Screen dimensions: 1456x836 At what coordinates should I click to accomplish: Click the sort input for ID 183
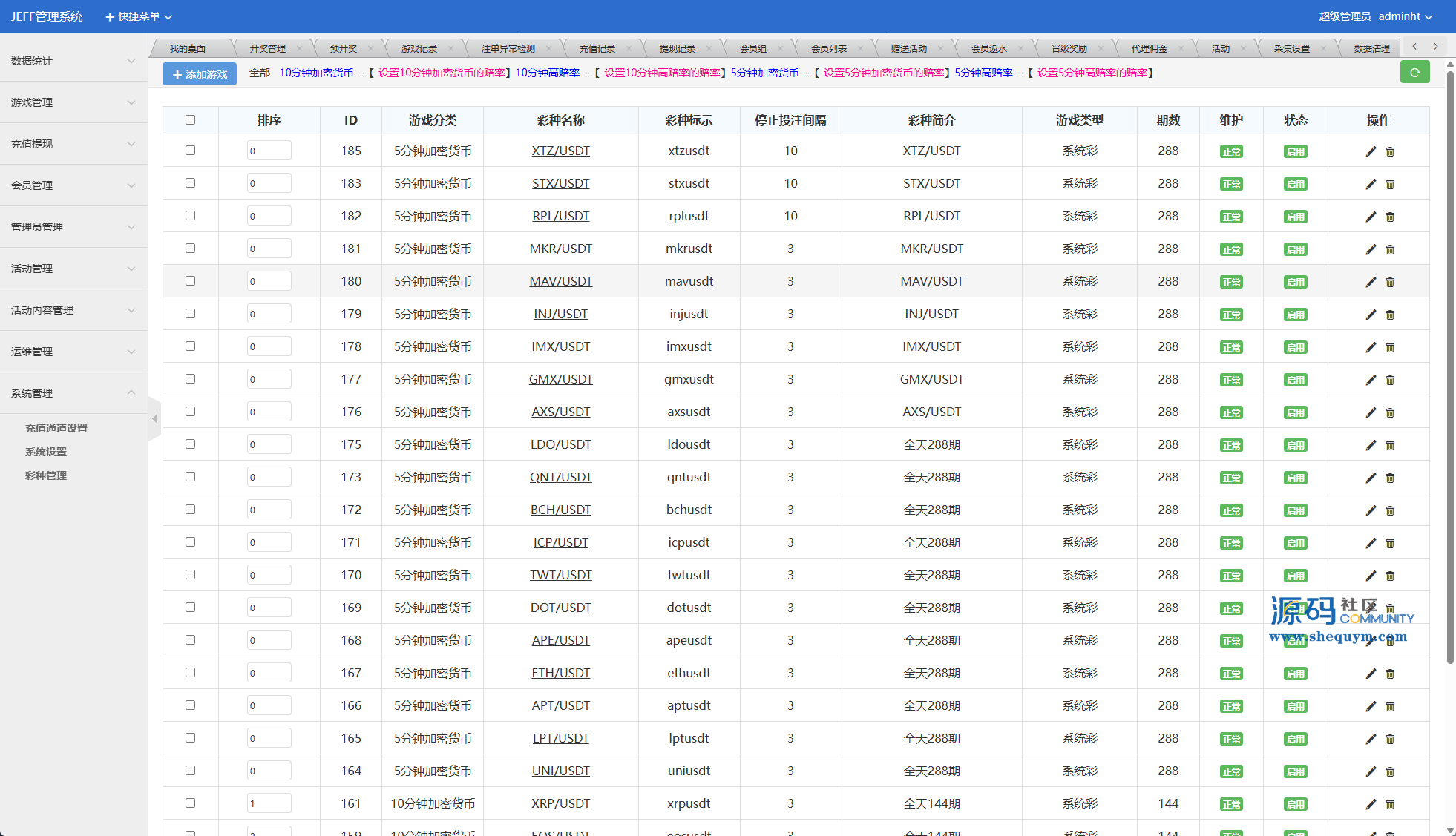tap(269, 183)
